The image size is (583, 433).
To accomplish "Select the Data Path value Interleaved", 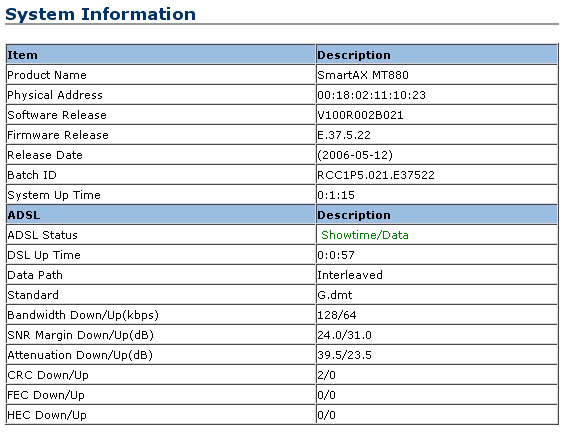I will tap(350, 275).
